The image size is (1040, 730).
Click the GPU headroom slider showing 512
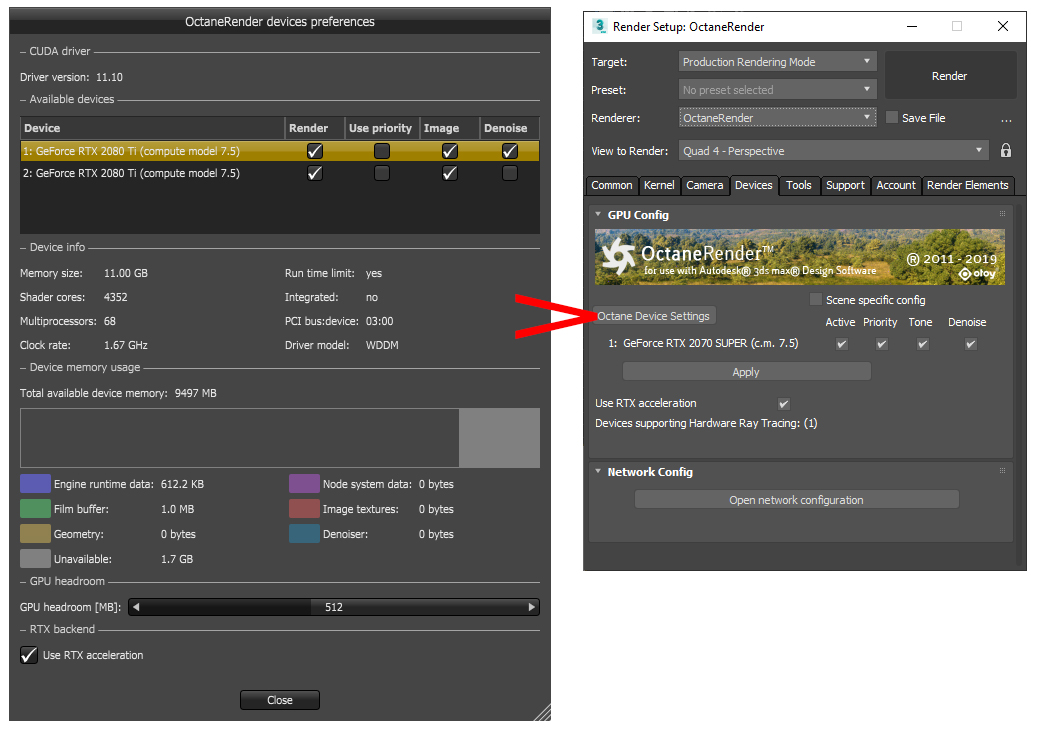coord(334,607)
